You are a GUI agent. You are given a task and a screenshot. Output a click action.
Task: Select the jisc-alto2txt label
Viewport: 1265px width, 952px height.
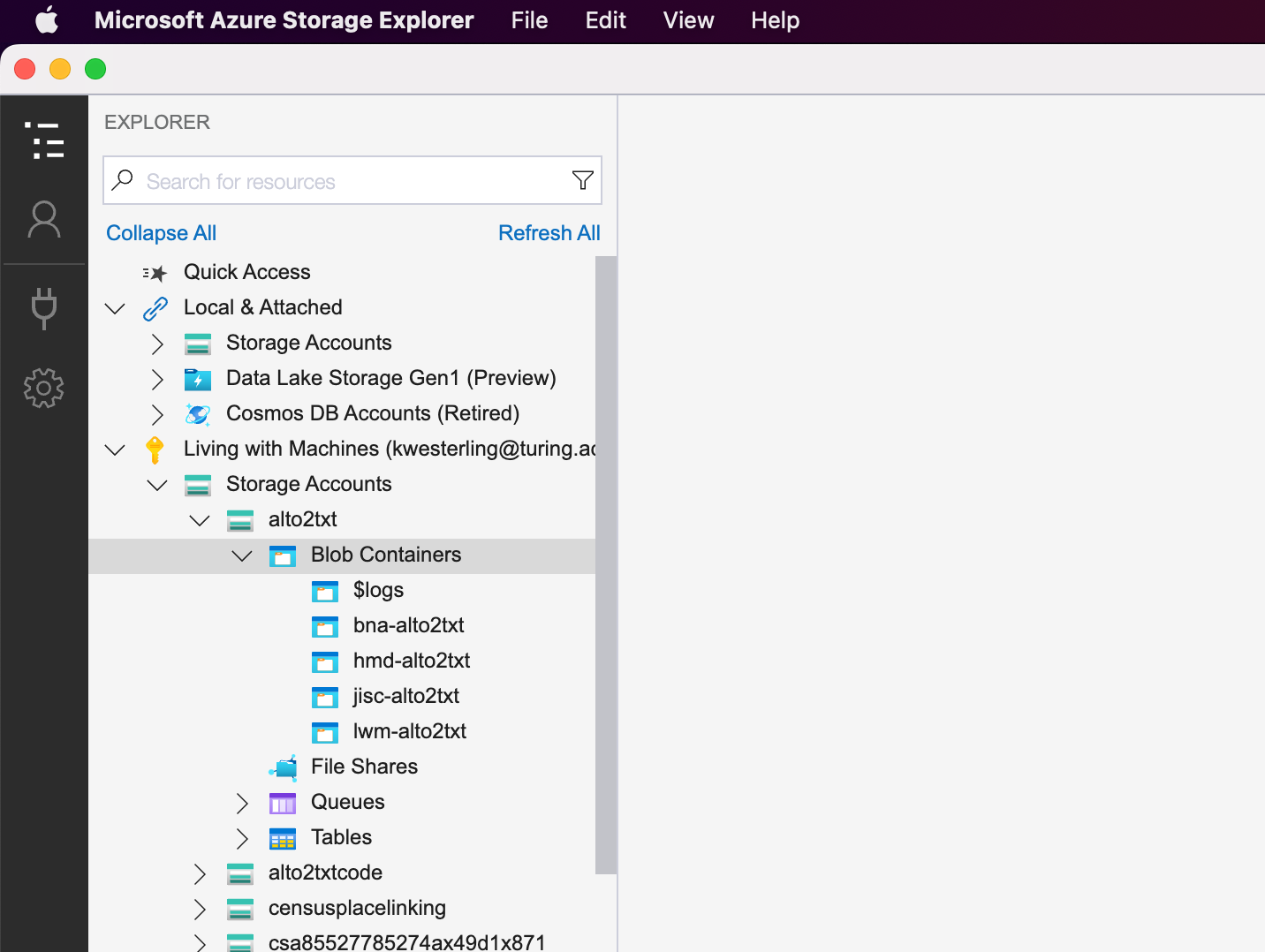pyautogui.click(x=405, y=696)
